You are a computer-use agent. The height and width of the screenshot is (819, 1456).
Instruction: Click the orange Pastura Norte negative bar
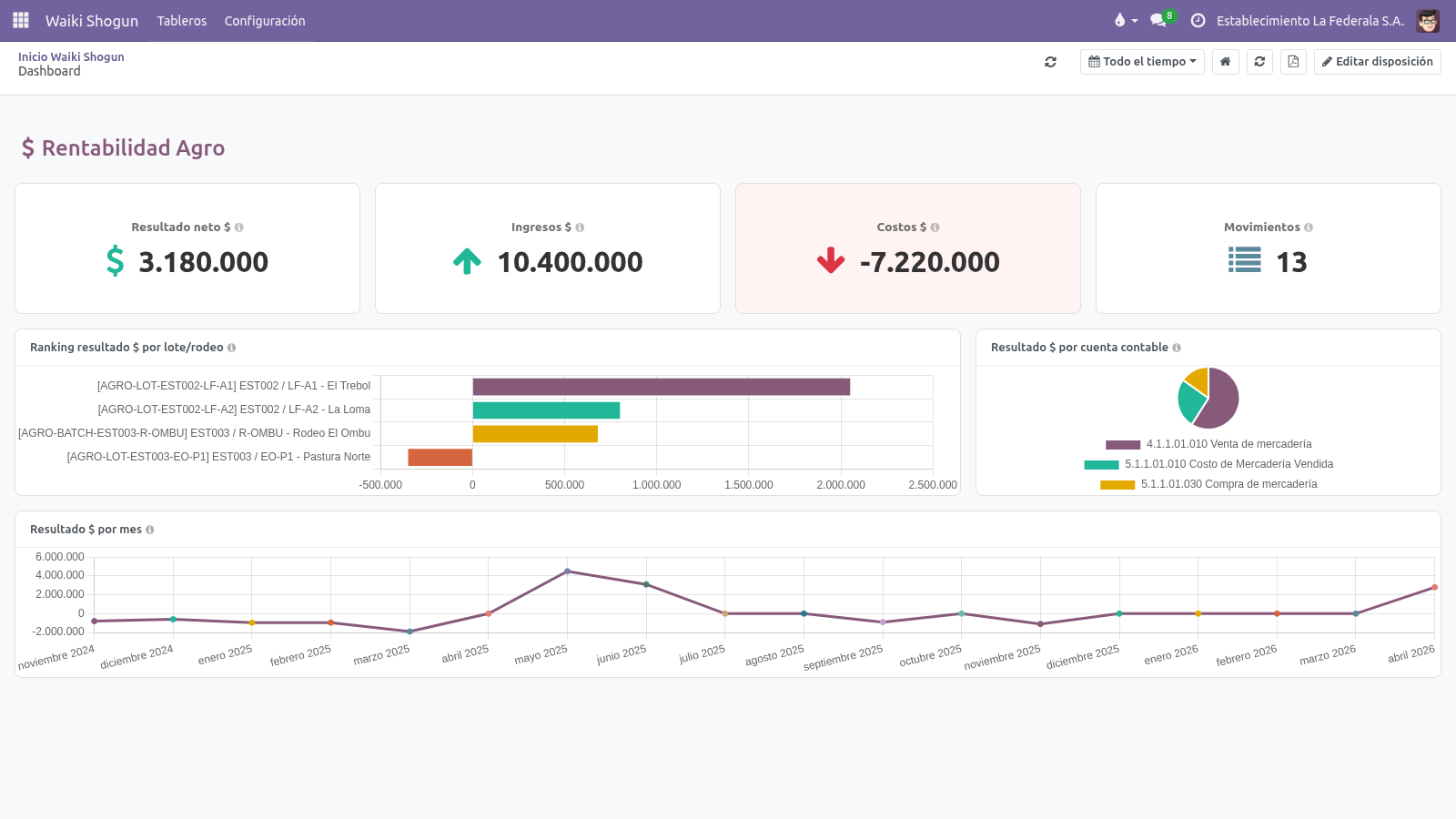point(440,458)
